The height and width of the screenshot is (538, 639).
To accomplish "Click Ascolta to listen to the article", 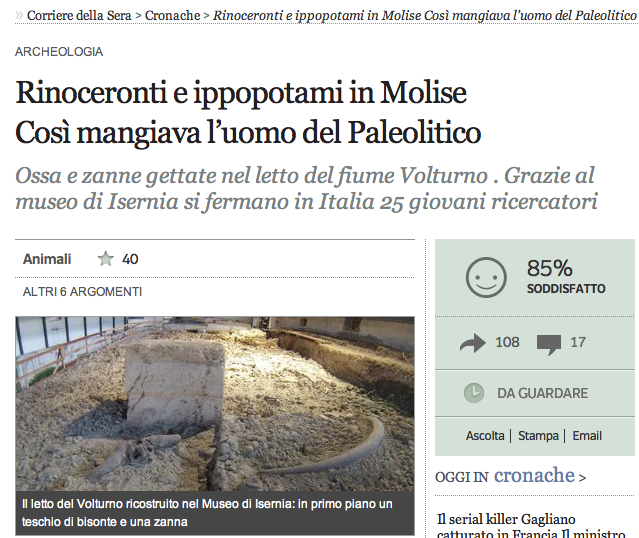I will pyautogui.click(x=485, y=436).
